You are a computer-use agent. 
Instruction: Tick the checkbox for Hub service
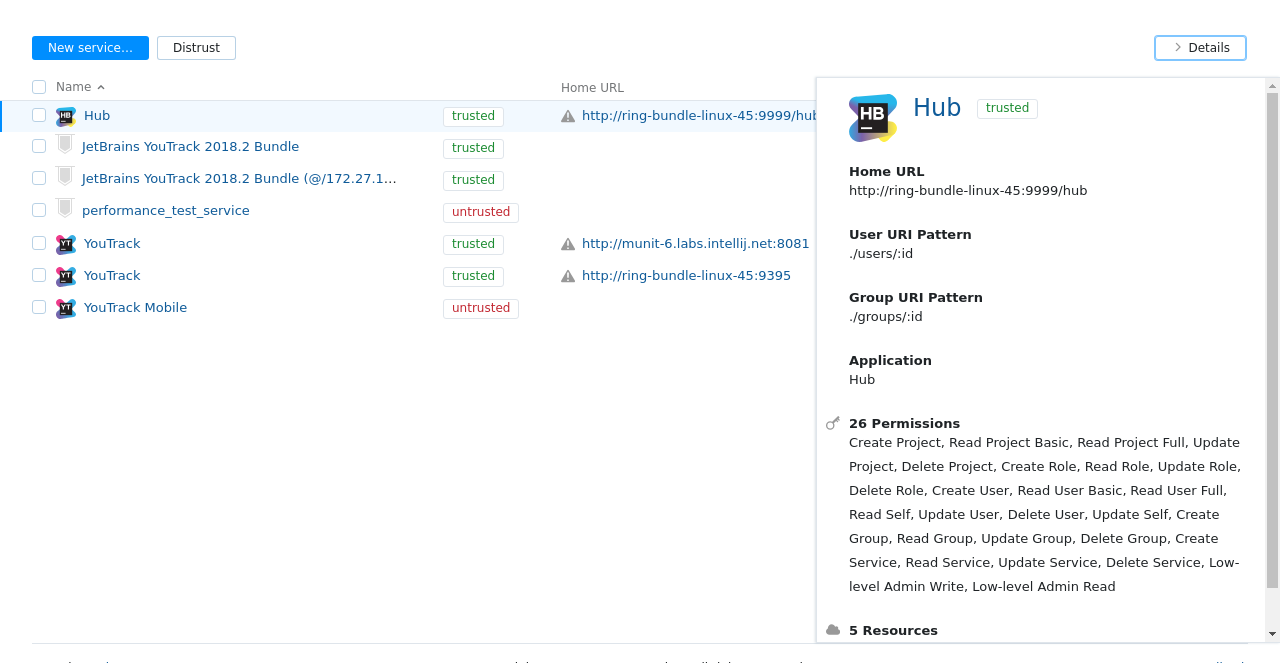point(39,115)
